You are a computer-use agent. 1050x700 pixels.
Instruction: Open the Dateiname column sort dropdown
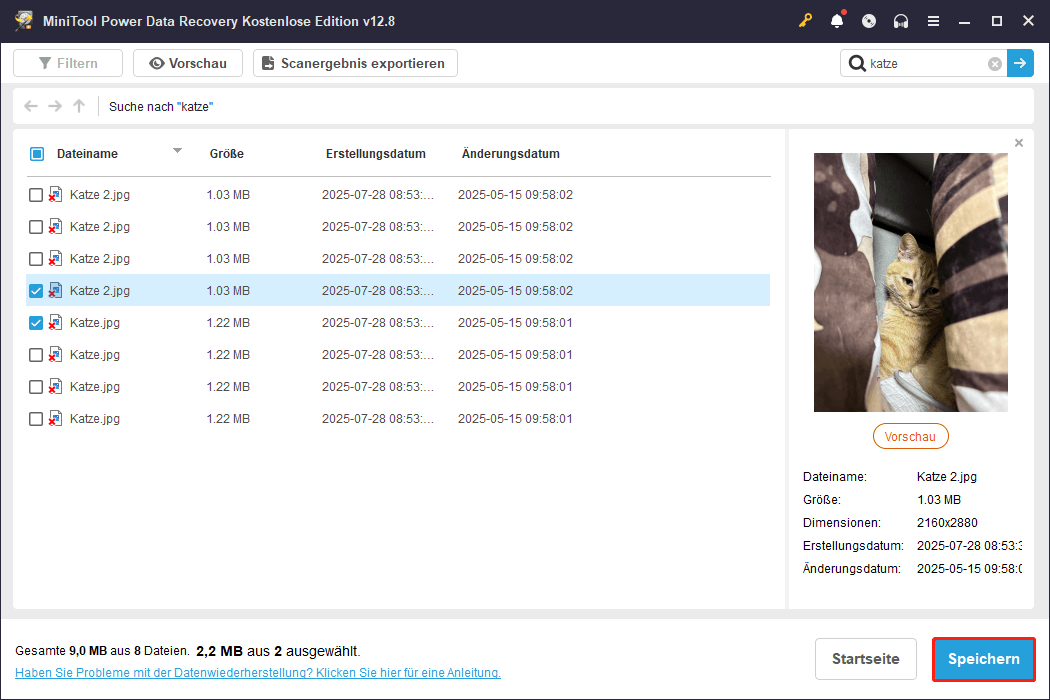pyautogui.click(x=177, y=153)
